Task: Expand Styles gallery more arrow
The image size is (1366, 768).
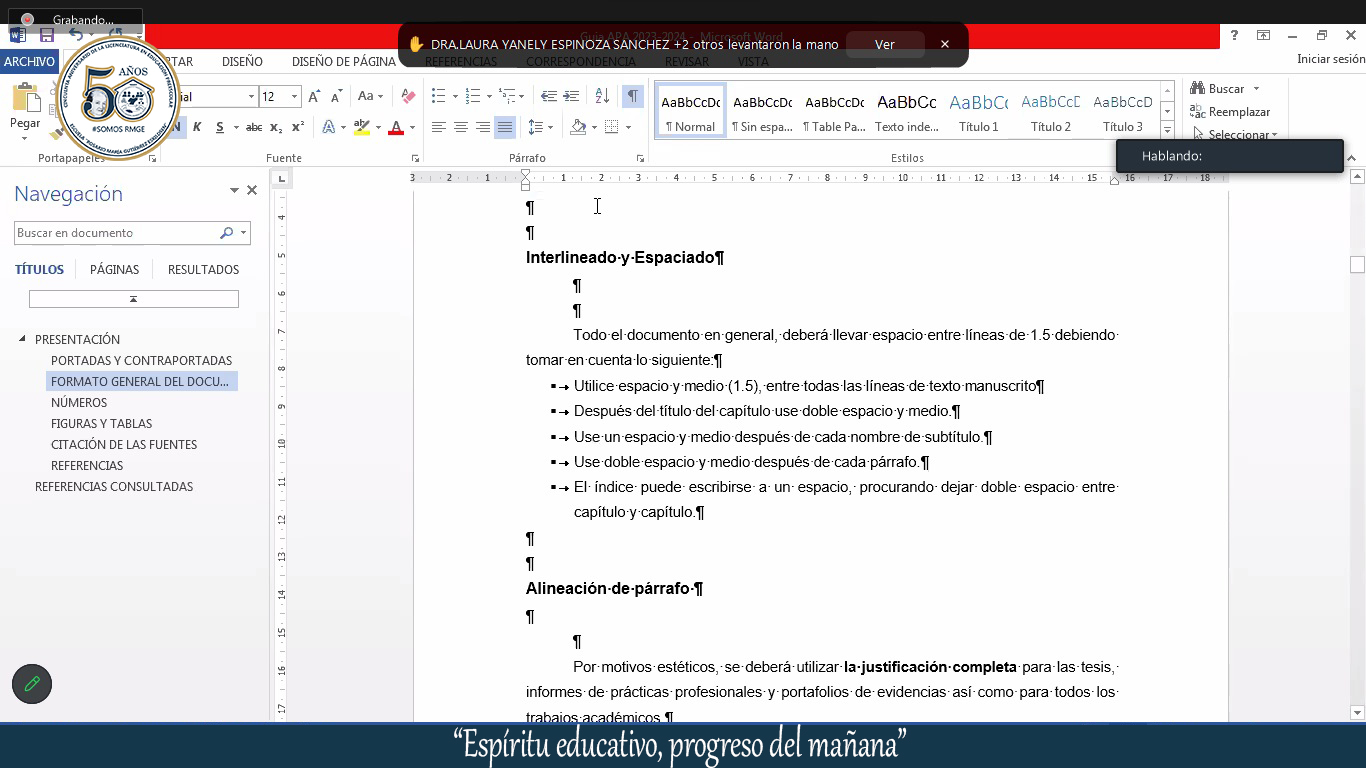Action: (x=1167, y=131)
